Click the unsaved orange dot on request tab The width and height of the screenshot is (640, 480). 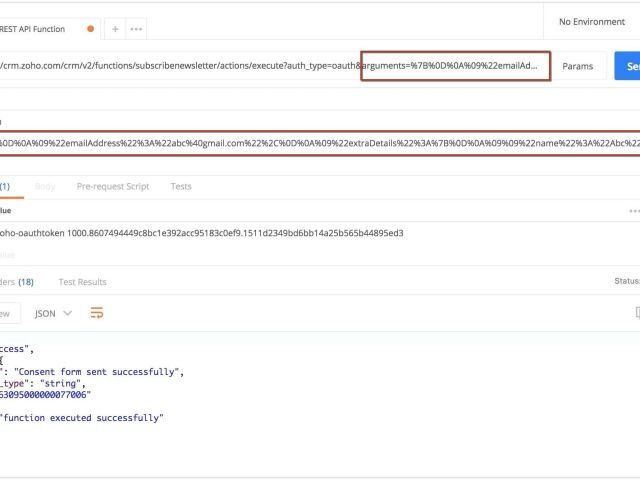point(91,29)
